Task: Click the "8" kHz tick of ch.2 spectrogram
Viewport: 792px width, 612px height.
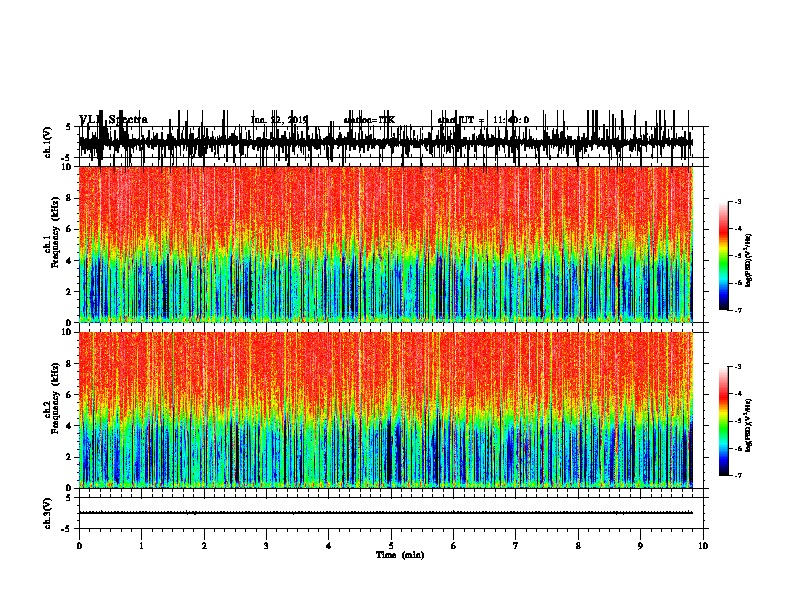Action: click(69, 364)
